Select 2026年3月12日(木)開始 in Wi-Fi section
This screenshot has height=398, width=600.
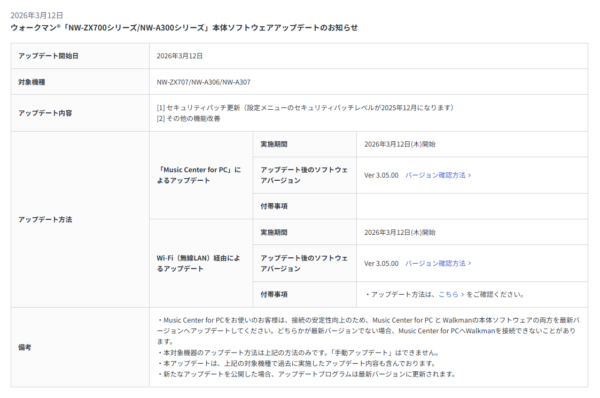pyautogui.click(x=400, y=232)
